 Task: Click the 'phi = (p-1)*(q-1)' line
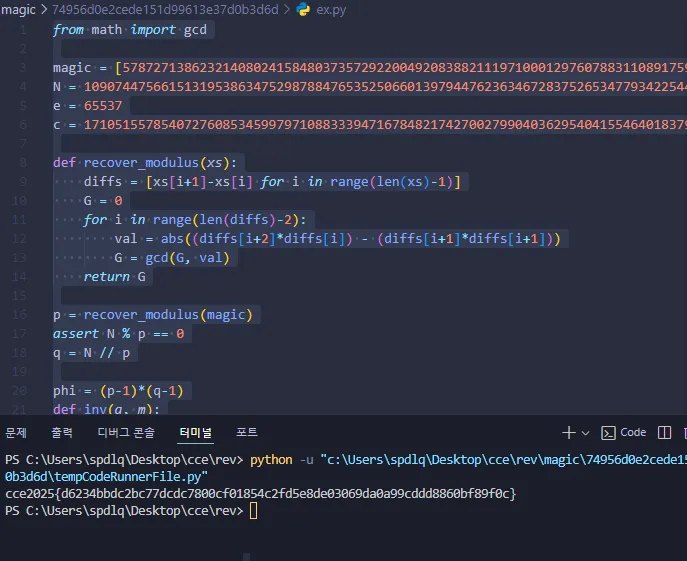(118, 391)
